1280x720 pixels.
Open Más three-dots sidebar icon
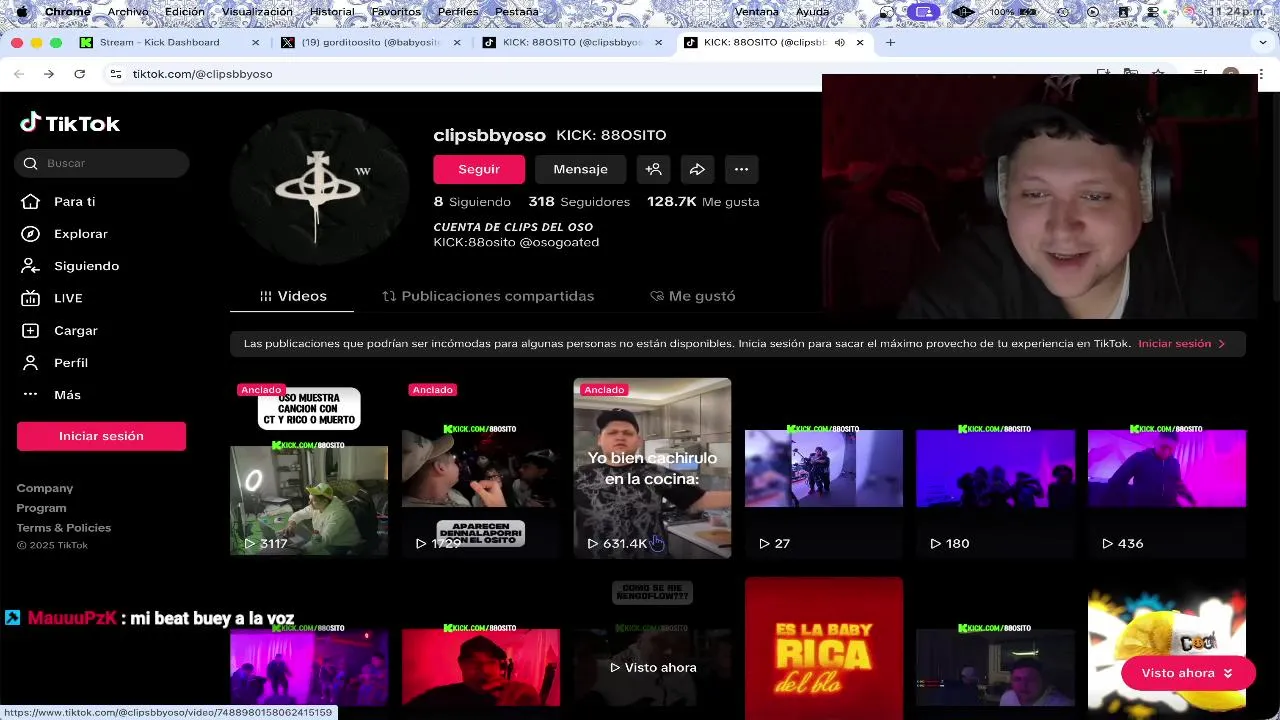coord(31,394)
